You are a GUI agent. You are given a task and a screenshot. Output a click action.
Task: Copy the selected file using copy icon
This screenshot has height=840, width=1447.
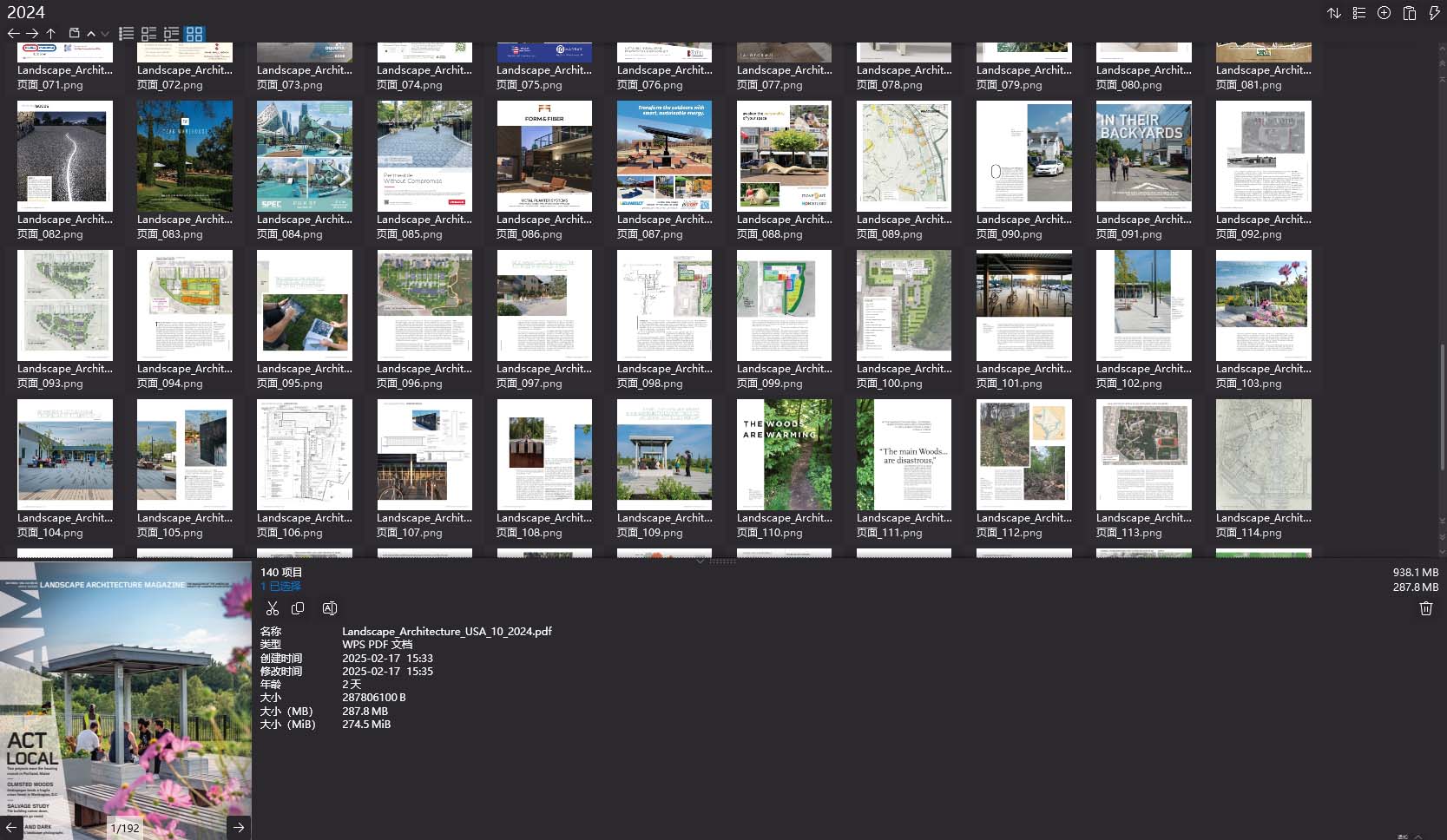(x=298, y=608)
